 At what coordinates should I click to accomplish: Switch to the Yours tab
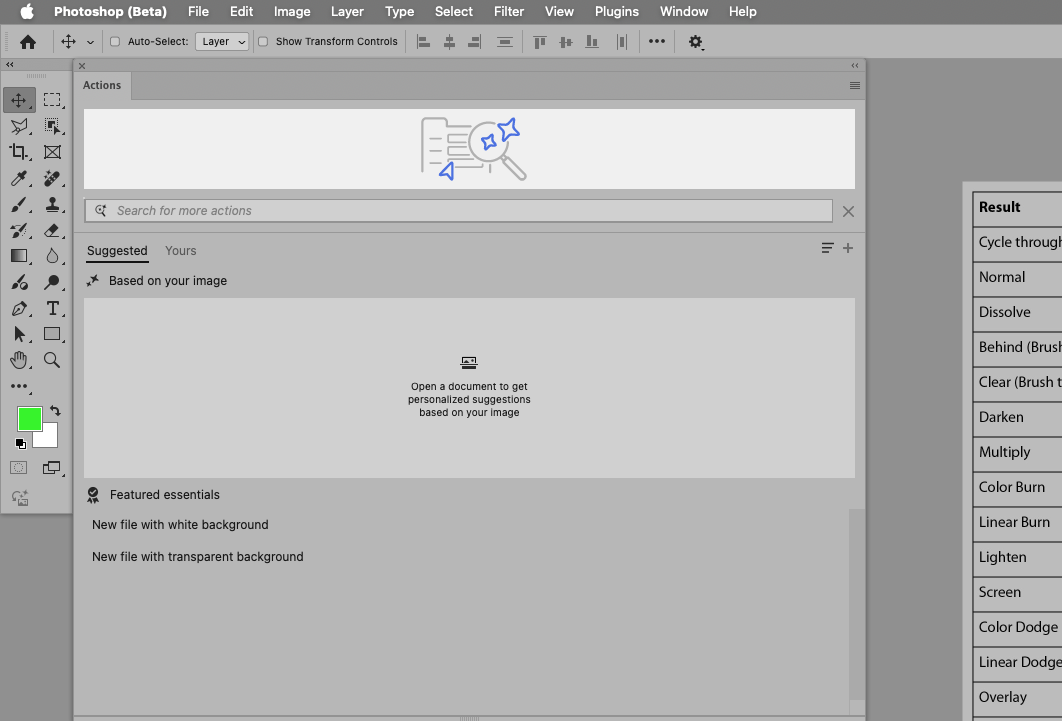[180, 251]
